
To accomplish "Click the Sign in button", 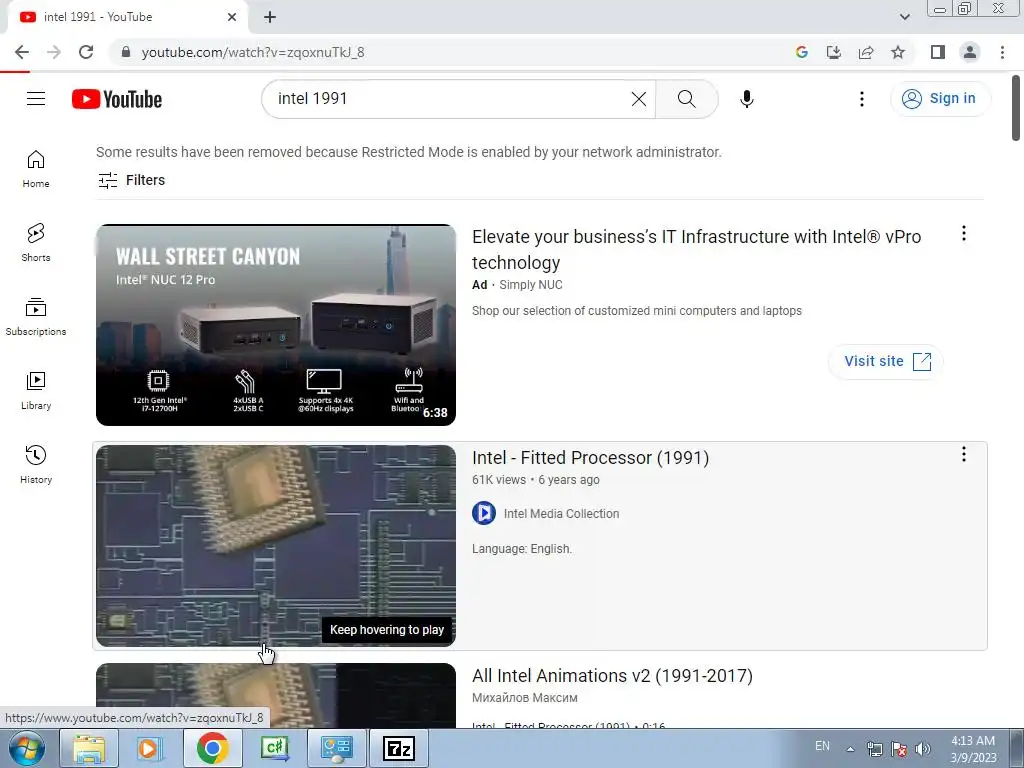I will [940, 99].
